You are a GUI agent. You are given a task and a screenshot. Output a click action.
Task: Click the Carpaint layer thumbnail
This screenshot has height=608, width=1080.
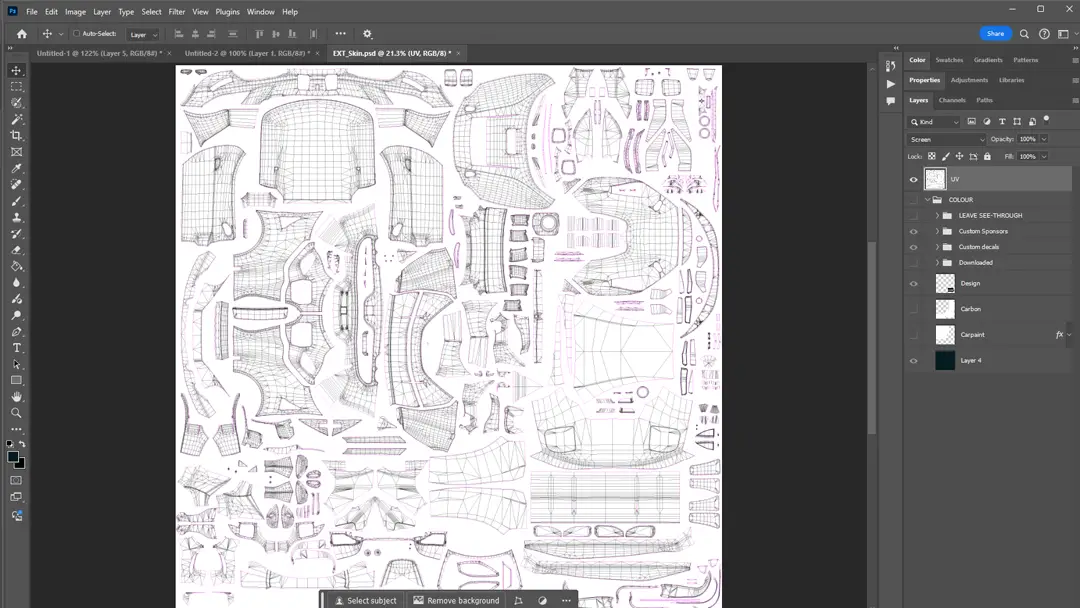tap(944, 334)
